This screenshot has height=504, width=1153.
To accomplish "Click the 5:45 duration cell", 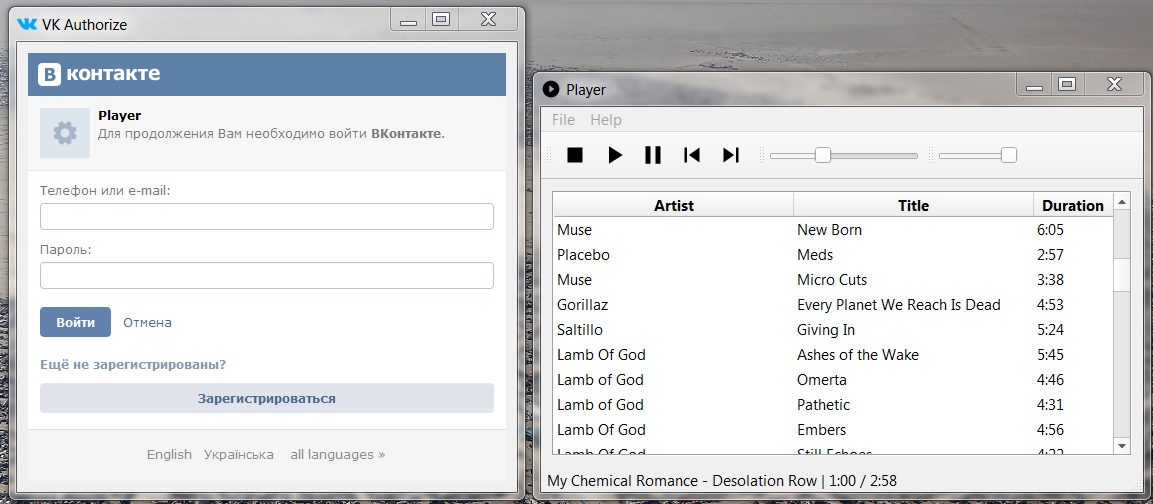I will [1050, 355].
